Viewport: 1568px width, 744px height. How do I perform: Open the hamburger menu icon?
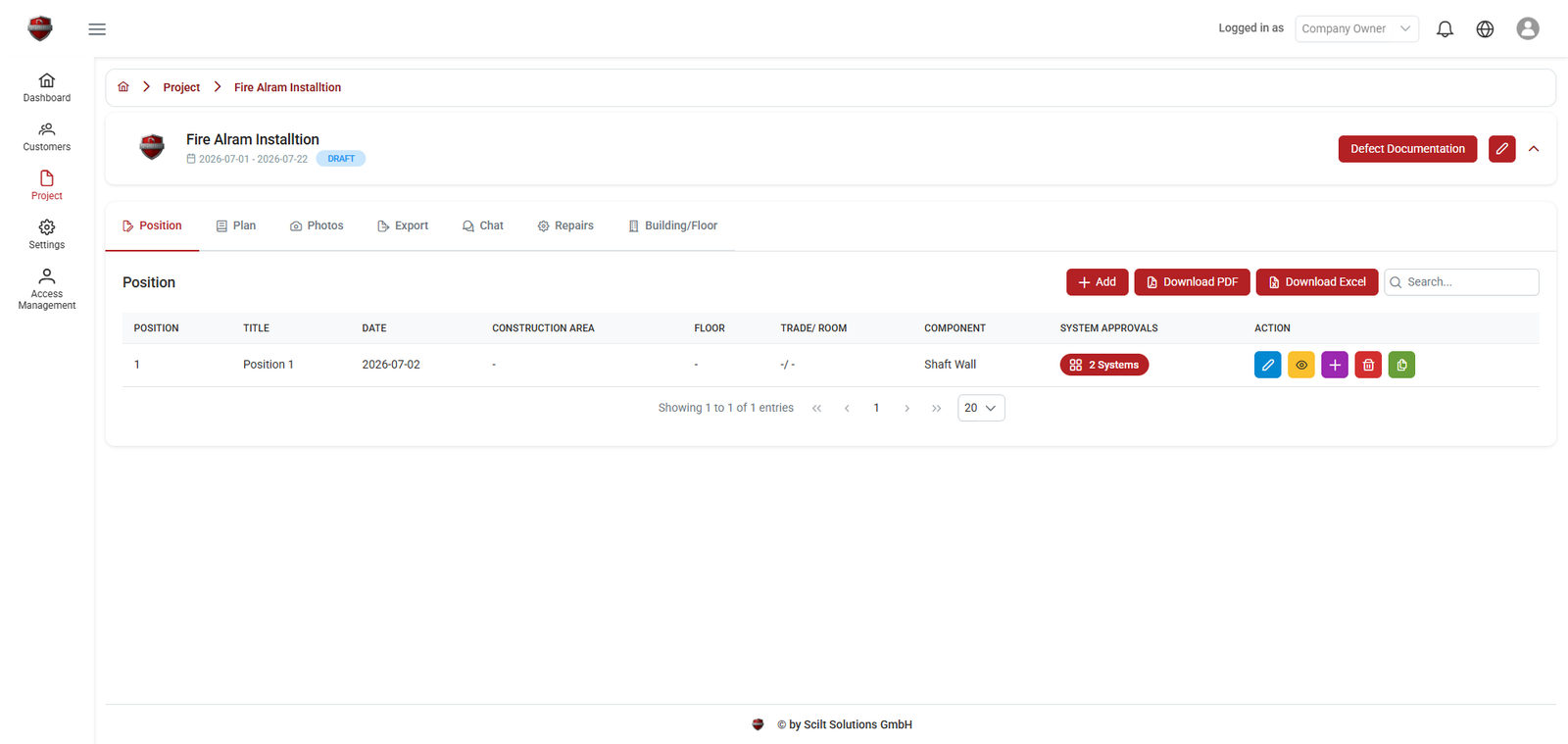(x=97, y=29)
